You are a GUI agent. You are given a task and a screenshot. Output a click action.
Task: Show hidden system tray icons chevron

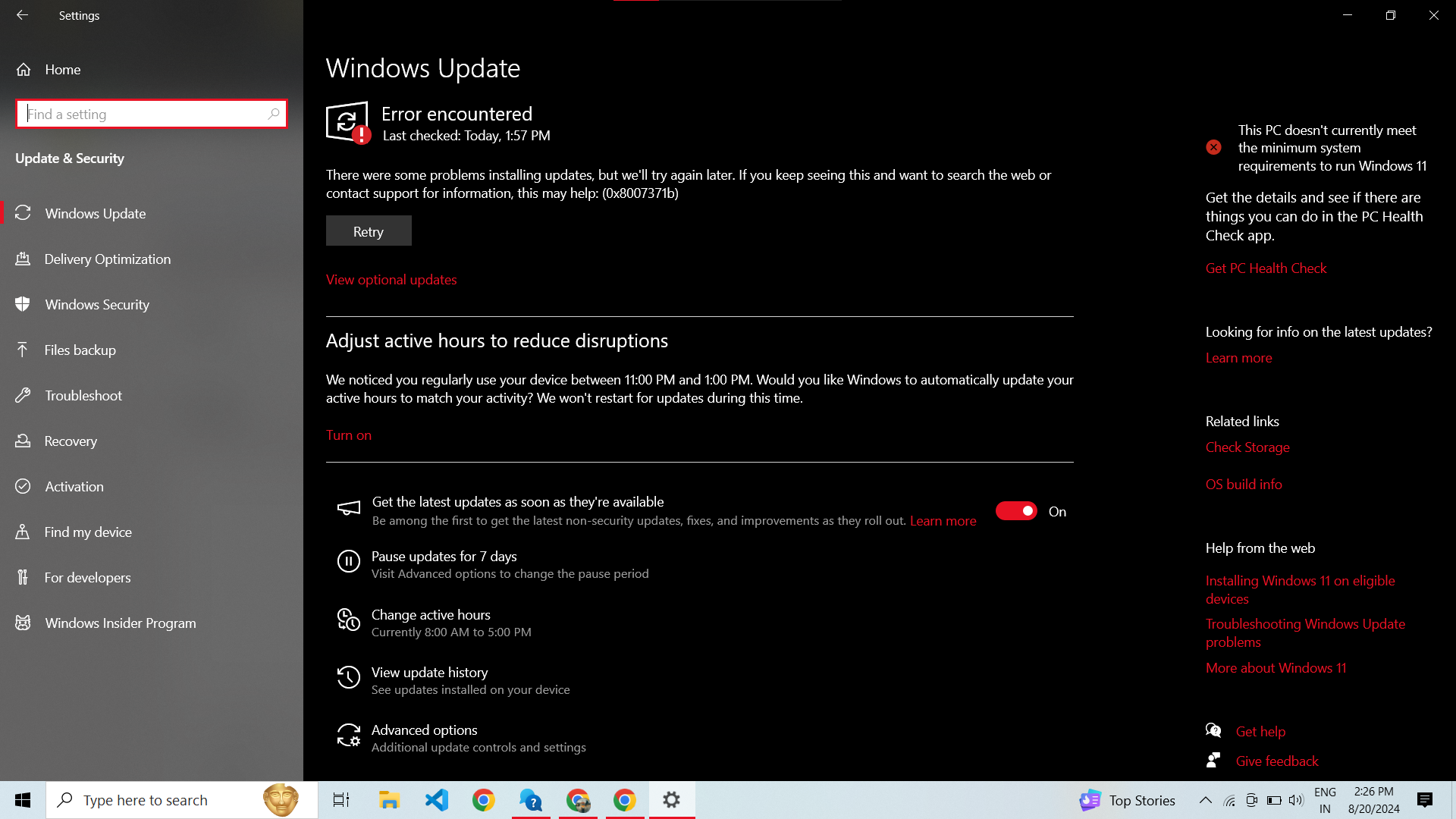pos(1205,800)
